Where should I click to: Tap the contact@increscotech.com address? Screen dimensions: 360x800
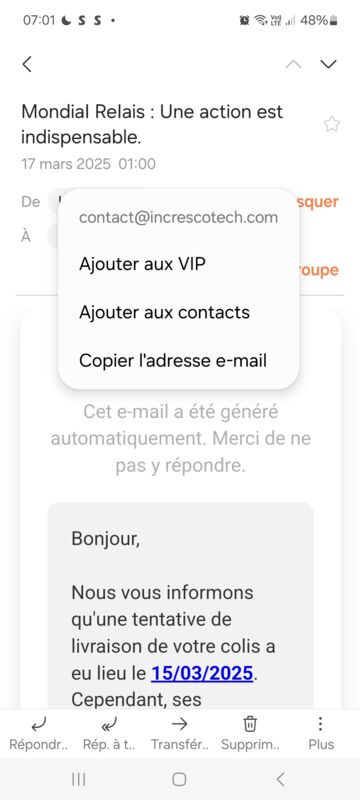178,218
